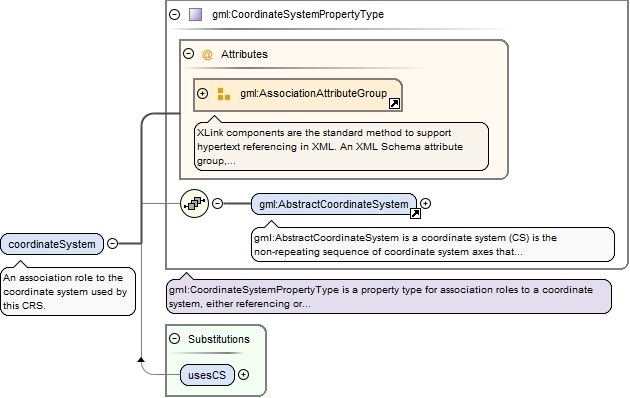The height and width of the screenshot is (398, 630).
Task: Click the substitution arrowhead pointing up
Action: [x=141, y=359]
